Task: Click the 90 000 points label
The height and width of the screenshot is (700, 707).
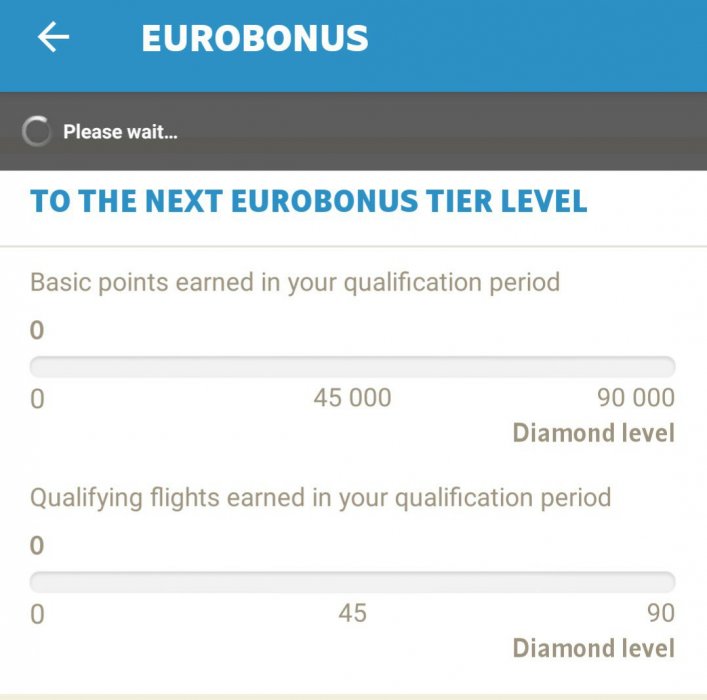Action: (x=636, y=398)
